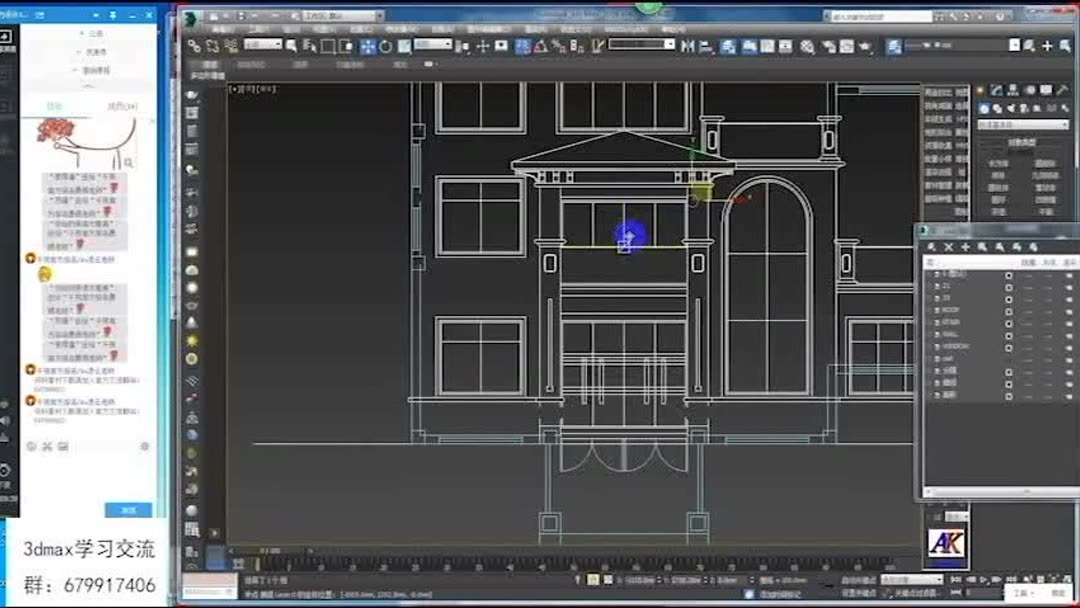Select the Move tool on main toolbar
The width and height of the screenshot is (1080, 608).
[x=368, y=46]
